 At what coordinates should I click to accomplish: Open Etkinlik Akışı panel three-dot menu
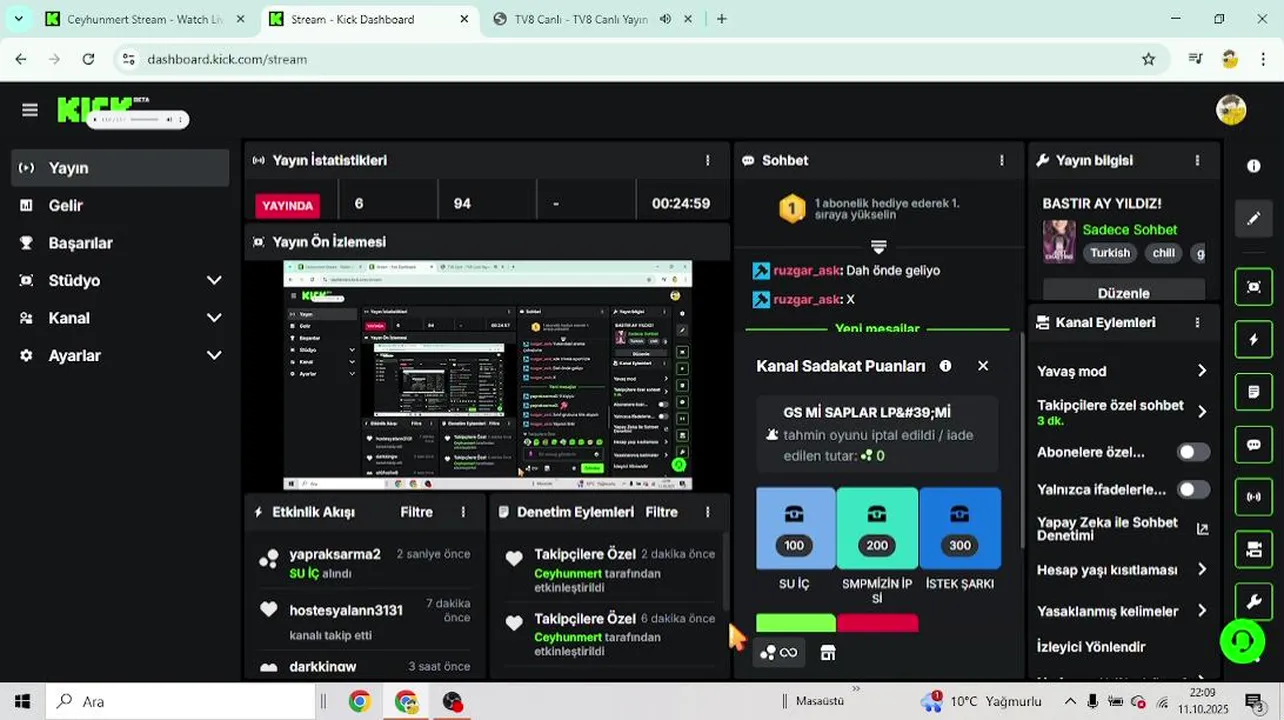point(463,512)
